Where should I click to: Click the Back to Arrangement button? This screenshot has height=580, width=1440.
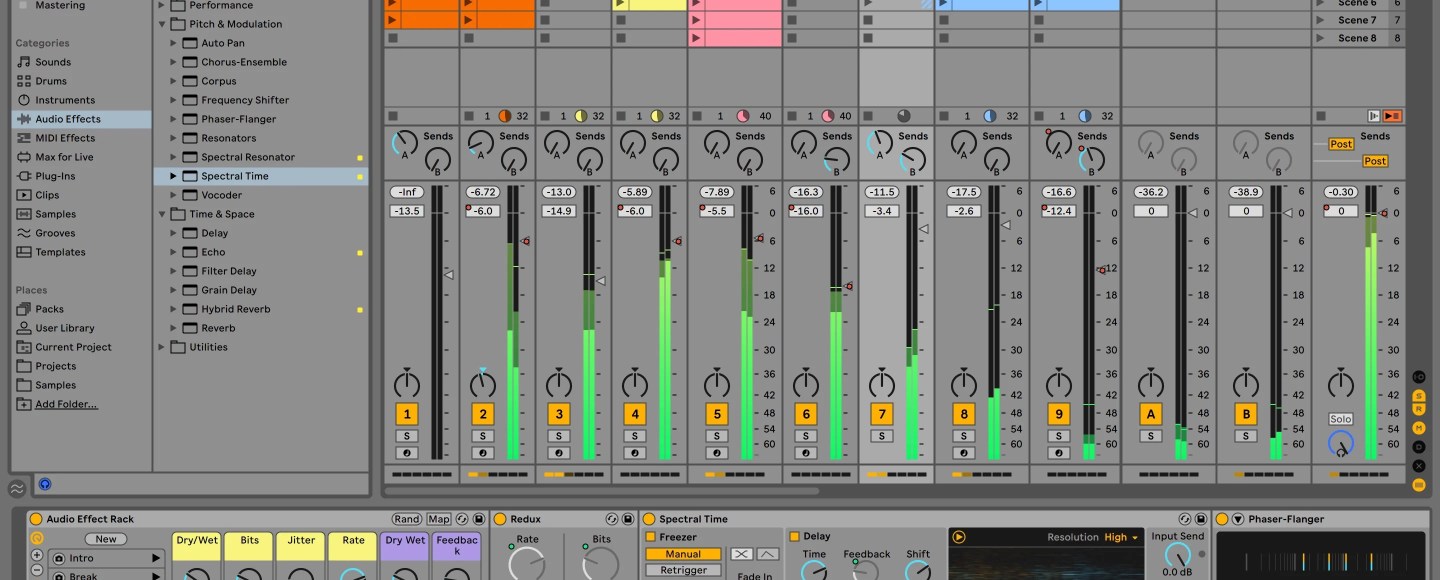click(1392, 116)
